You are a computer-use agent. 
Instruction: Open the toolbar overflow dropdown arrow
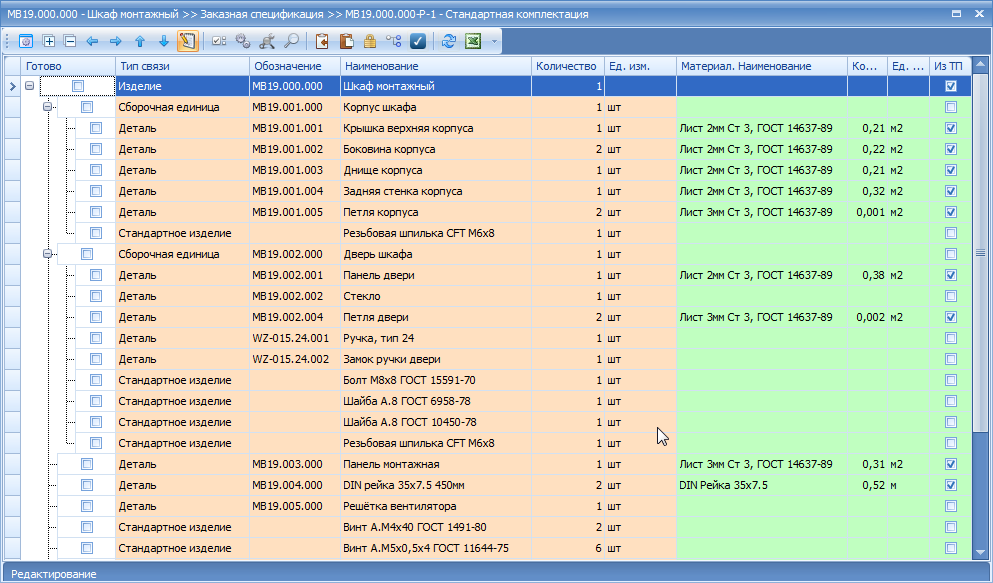point(494,42)
